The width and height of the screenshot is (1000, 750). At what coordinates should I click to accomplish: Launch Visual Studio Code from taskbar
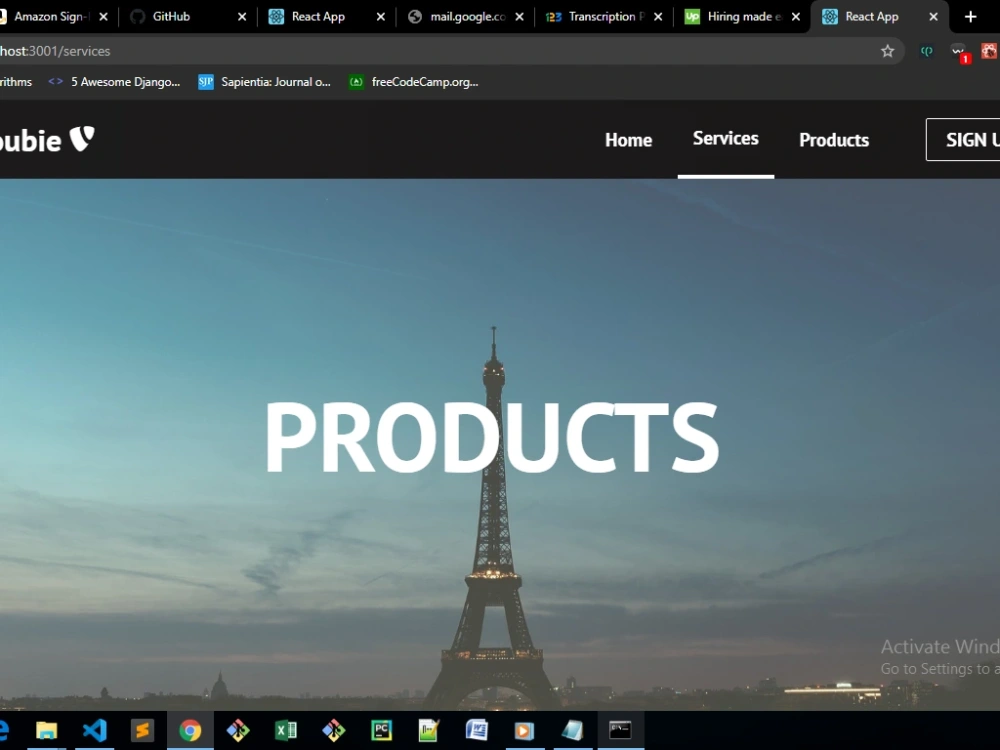pyautogui.click(x=94, y=730)
